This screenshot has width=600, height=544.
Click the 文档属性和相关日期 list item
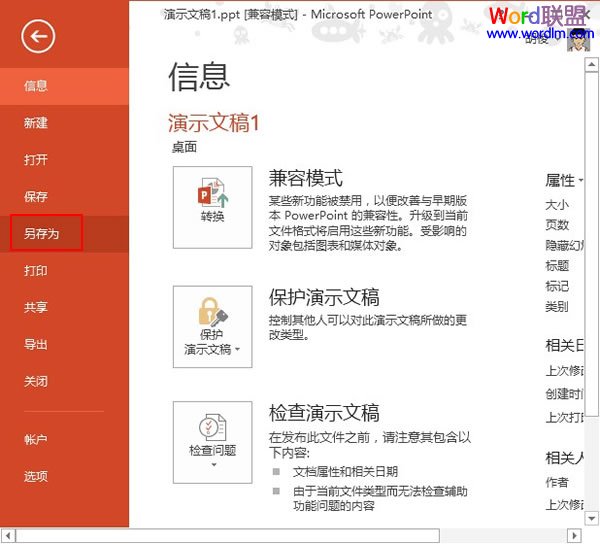click(x=346, y=471)
